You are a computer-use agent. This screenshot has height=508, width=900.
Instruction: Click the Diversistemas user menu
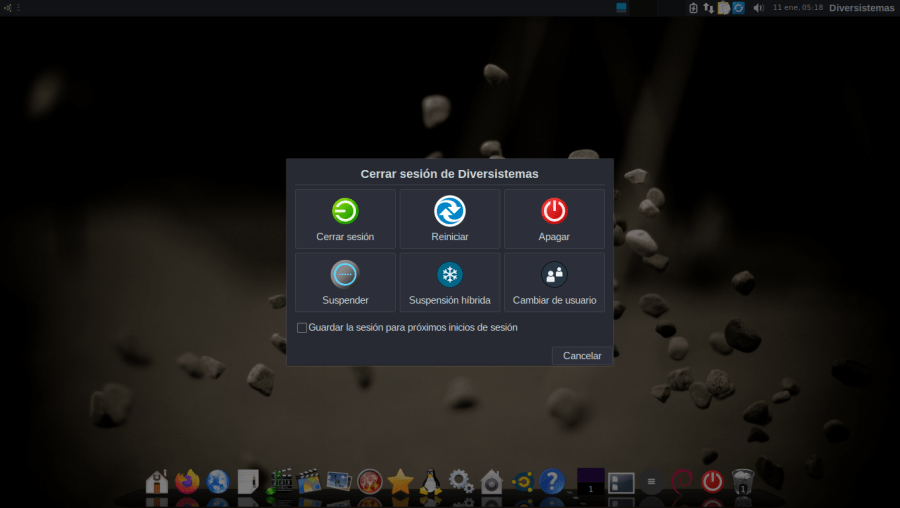[x=861, y=8]
